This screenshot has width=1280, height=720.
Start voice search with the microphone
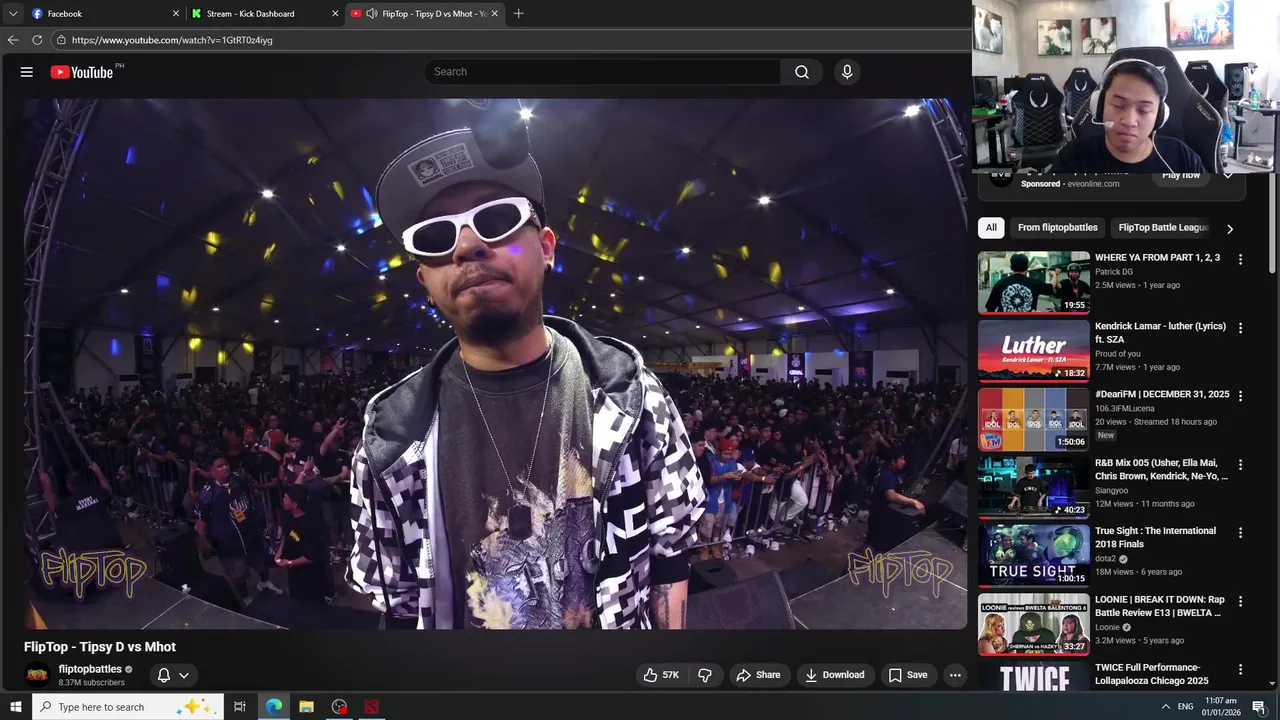[x=847, y=72]
